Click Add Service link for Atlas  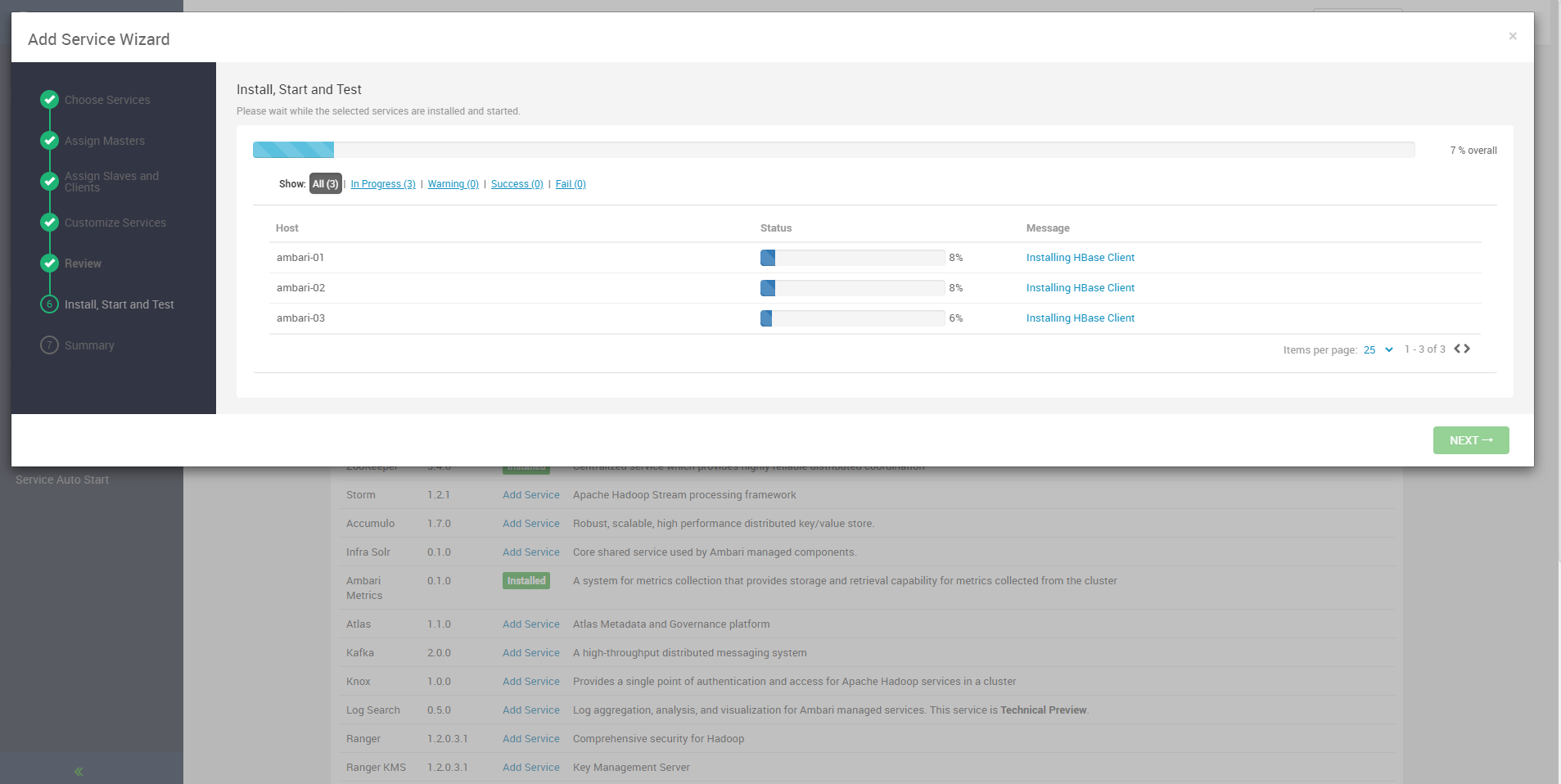pos(531,624)
